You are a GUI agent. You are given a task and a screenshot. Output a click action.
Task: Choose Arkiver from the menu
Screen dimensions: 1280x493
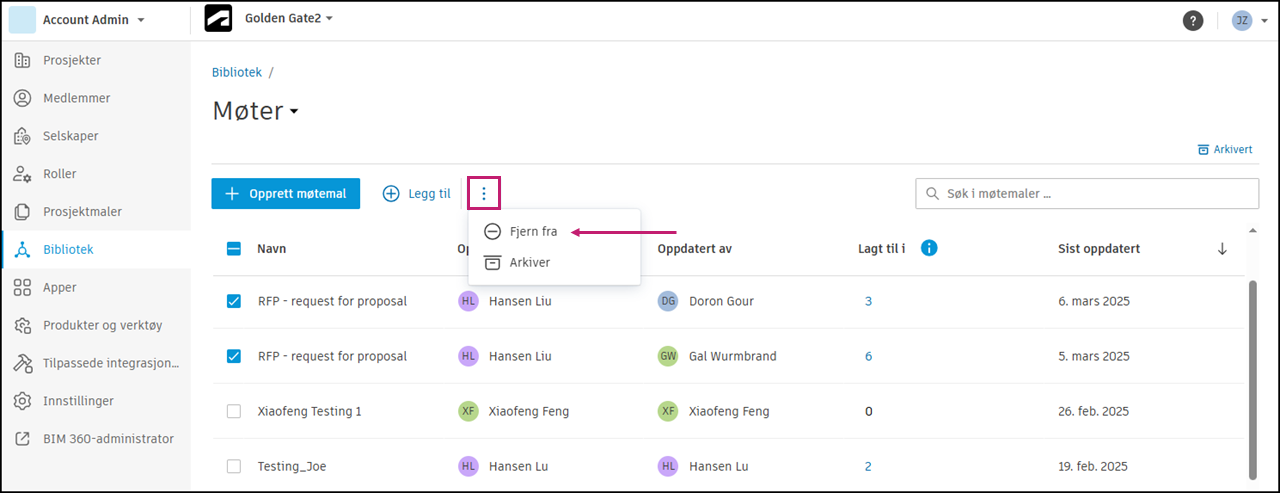(x=529, y=262)
